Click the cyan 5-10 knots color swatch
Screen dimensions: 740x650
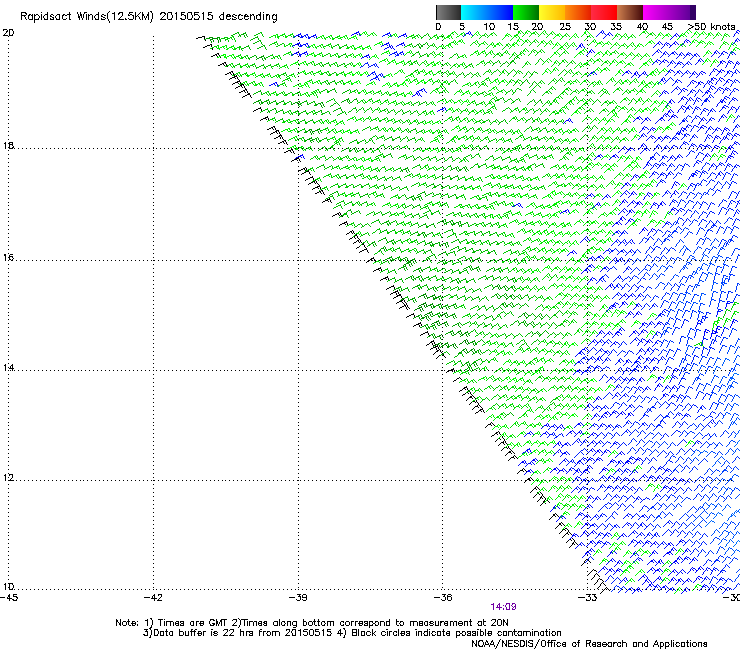pos(474,12)
